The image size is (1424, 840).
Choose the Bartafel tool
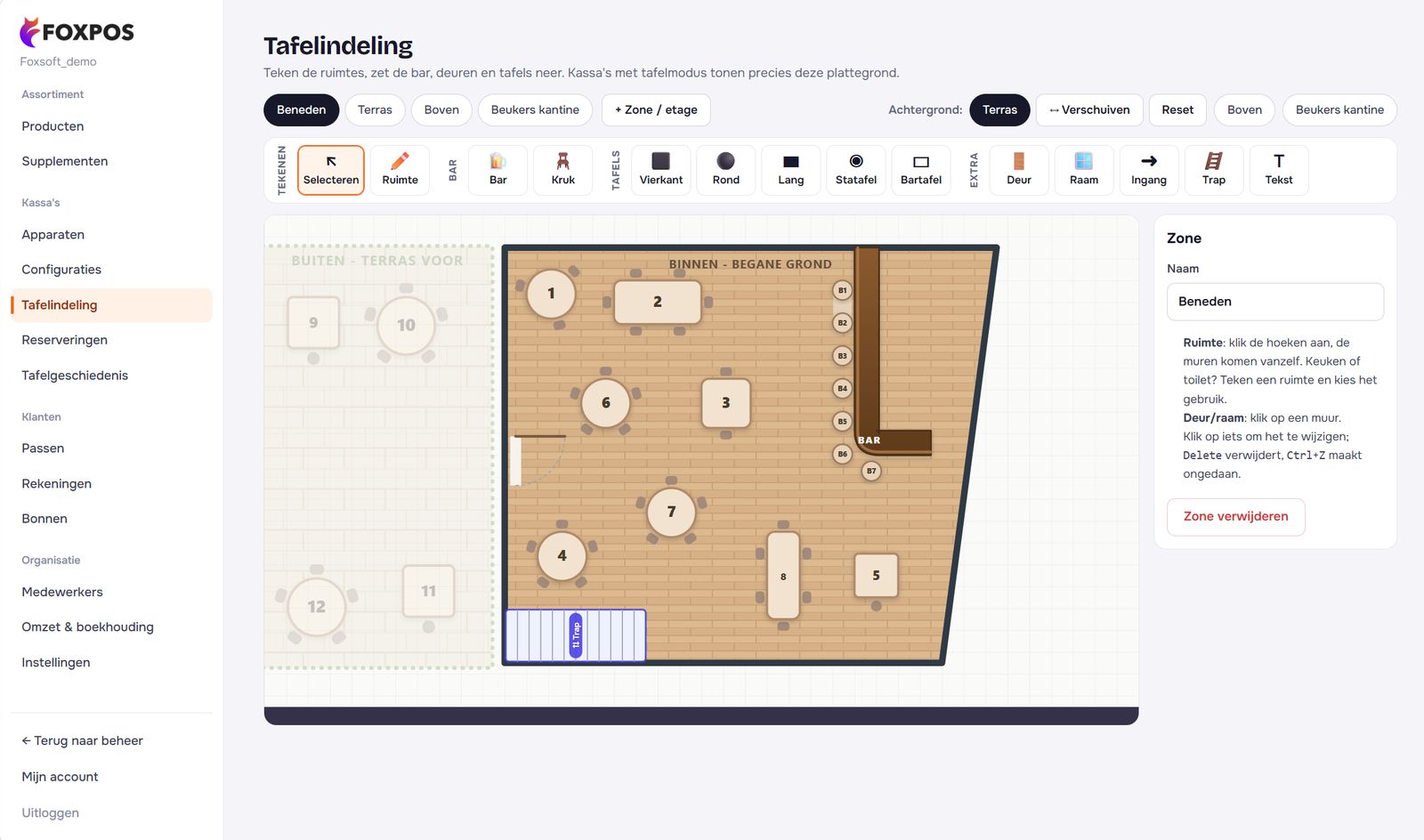pyautogui.click(x=920, y=170)
